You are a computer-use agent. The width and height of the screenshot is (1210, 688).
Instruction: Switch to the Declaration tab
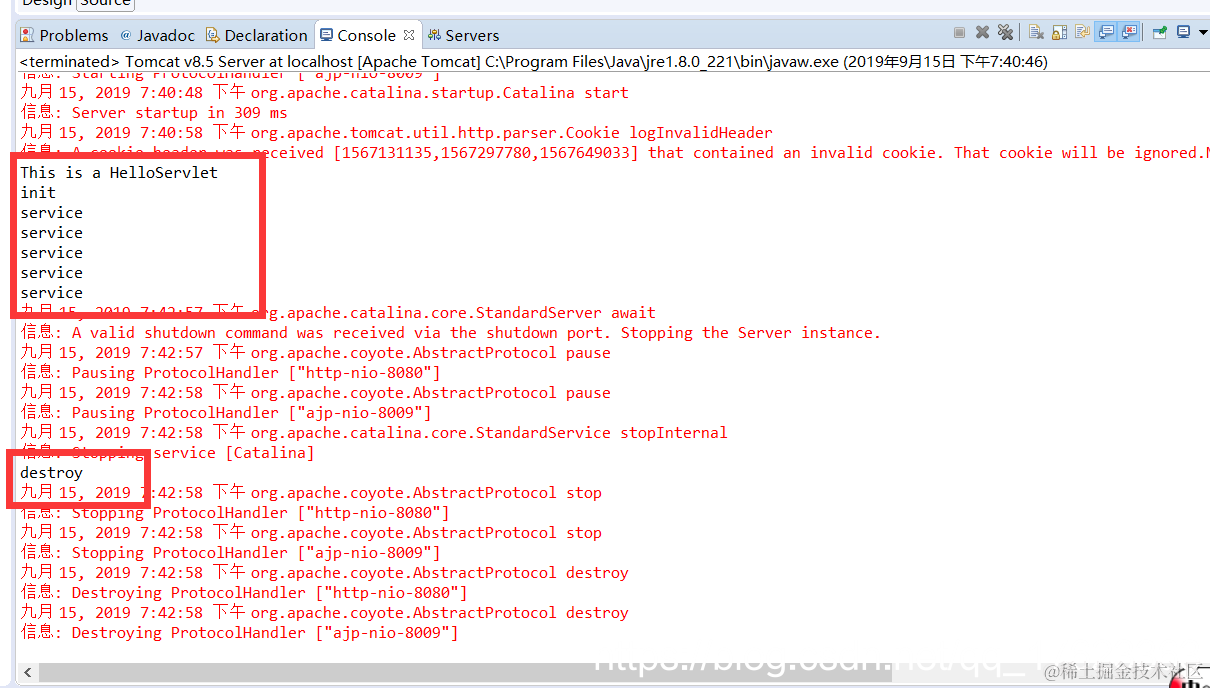[x=257, y=35]
